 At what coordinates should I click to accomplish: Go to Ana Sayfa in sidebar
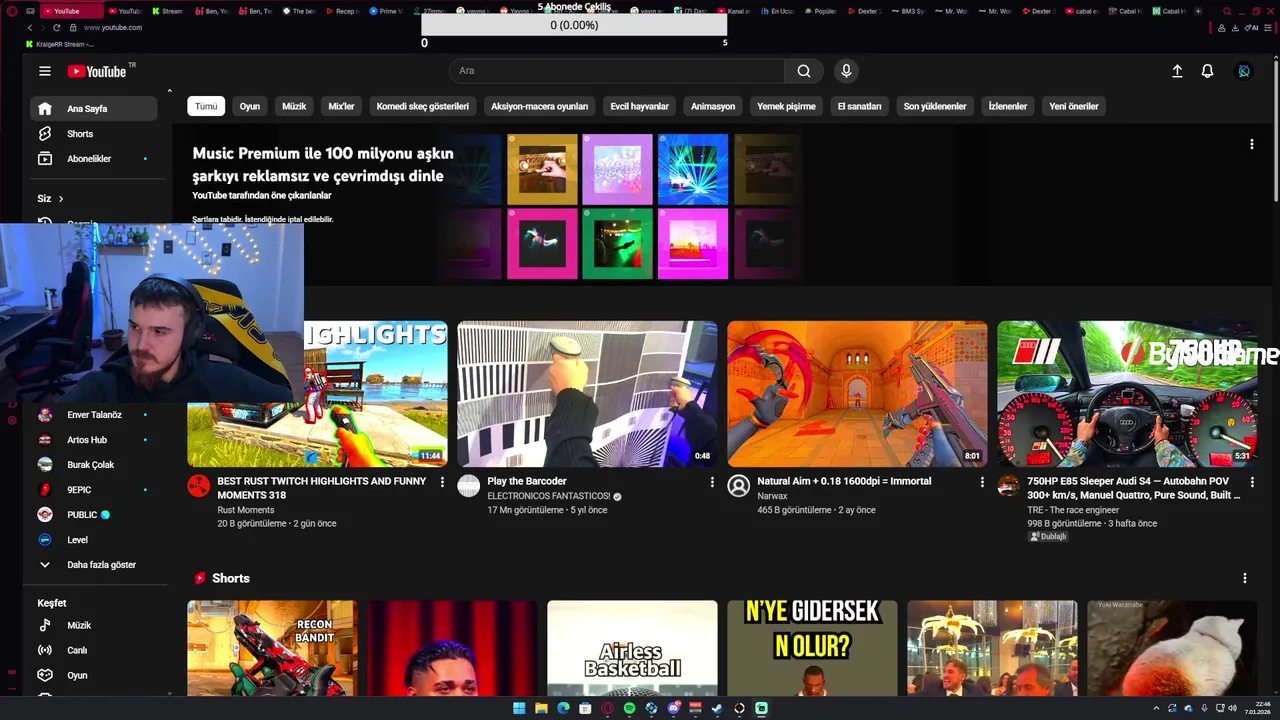point(94,108)
